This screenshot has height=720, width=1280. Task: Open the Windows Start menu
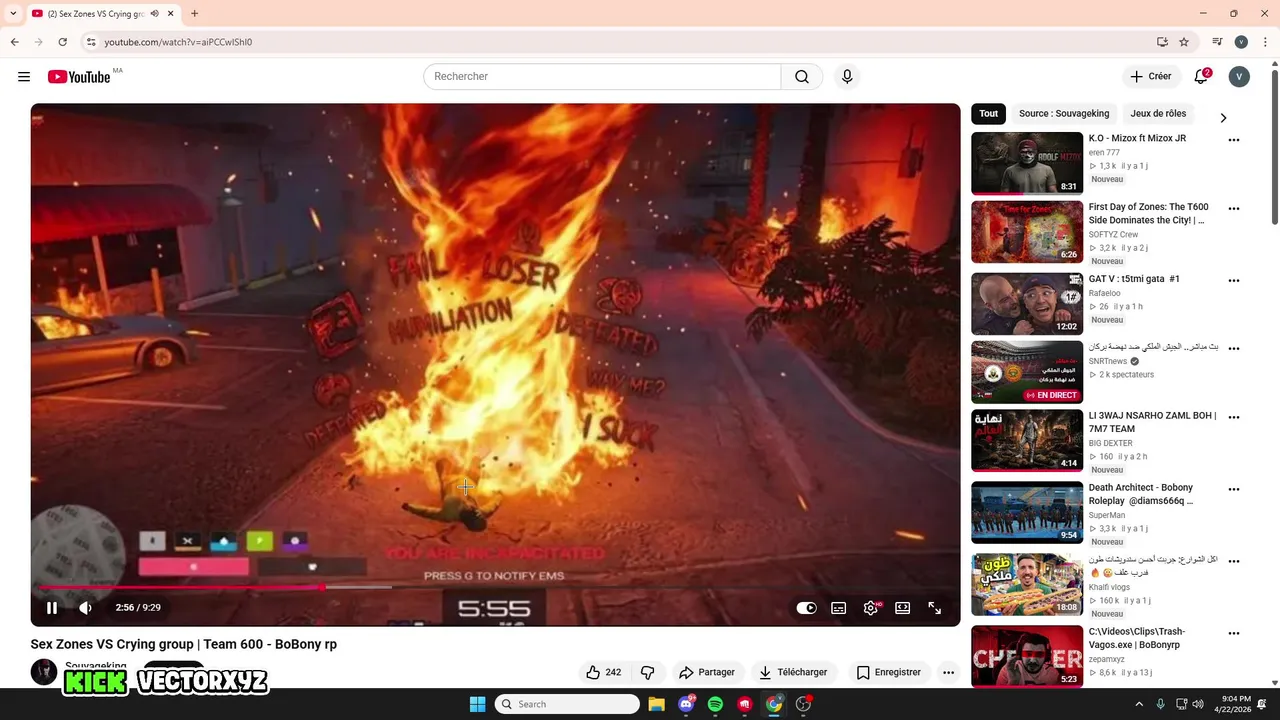(x=478, y=704)
